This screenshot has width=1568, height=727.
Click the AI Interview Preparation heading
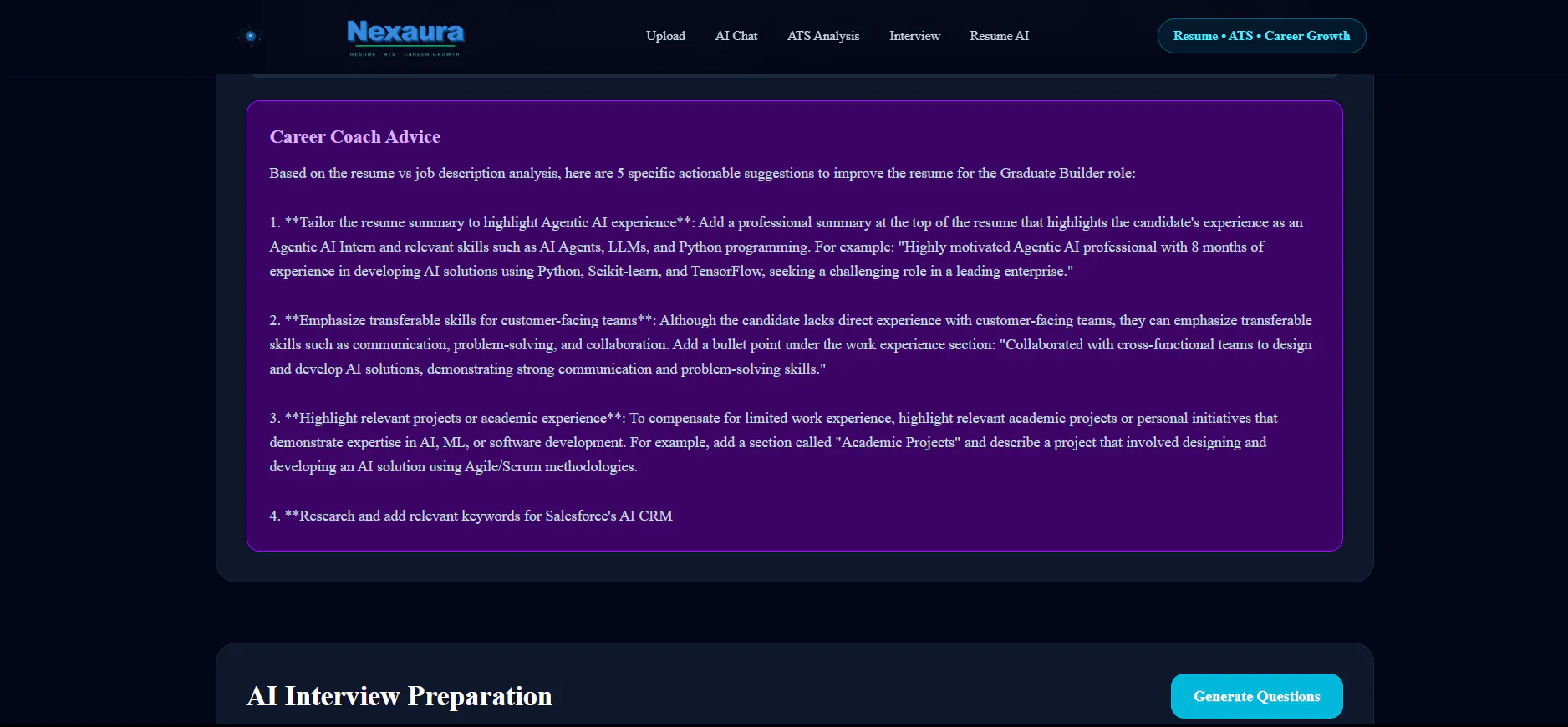click(400, 696)
